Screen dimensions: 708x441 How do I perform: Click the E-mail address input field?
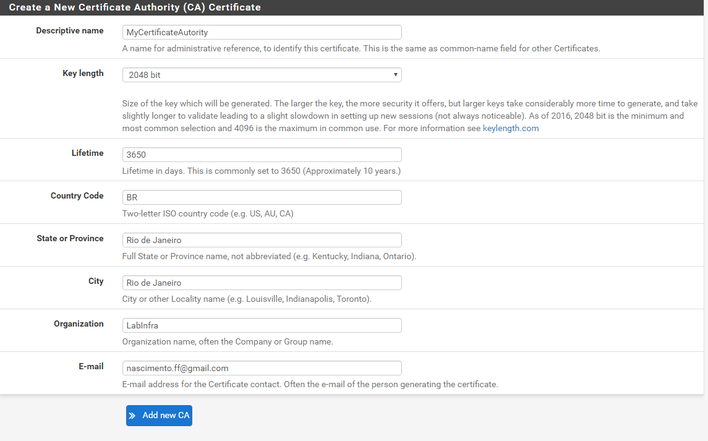(x=262, y=368)
